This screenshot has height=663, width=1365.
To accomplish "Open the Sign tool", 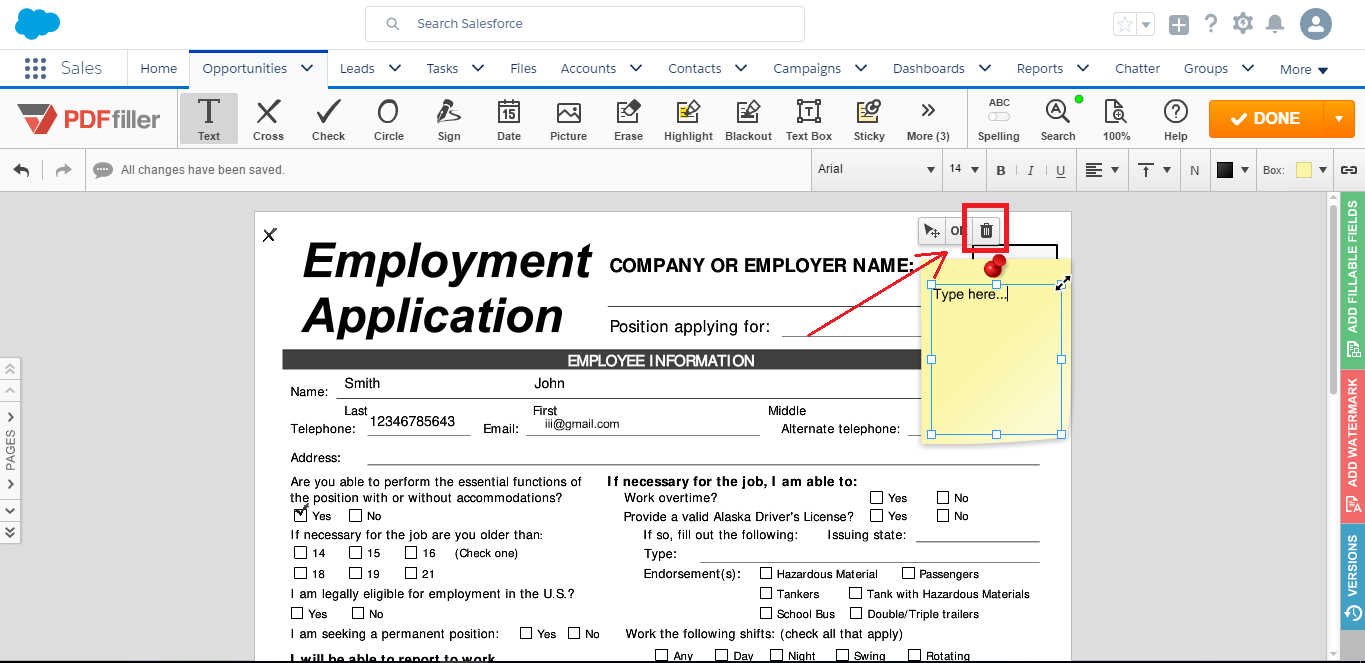I will pyautogui.click(x=449, y=119).
